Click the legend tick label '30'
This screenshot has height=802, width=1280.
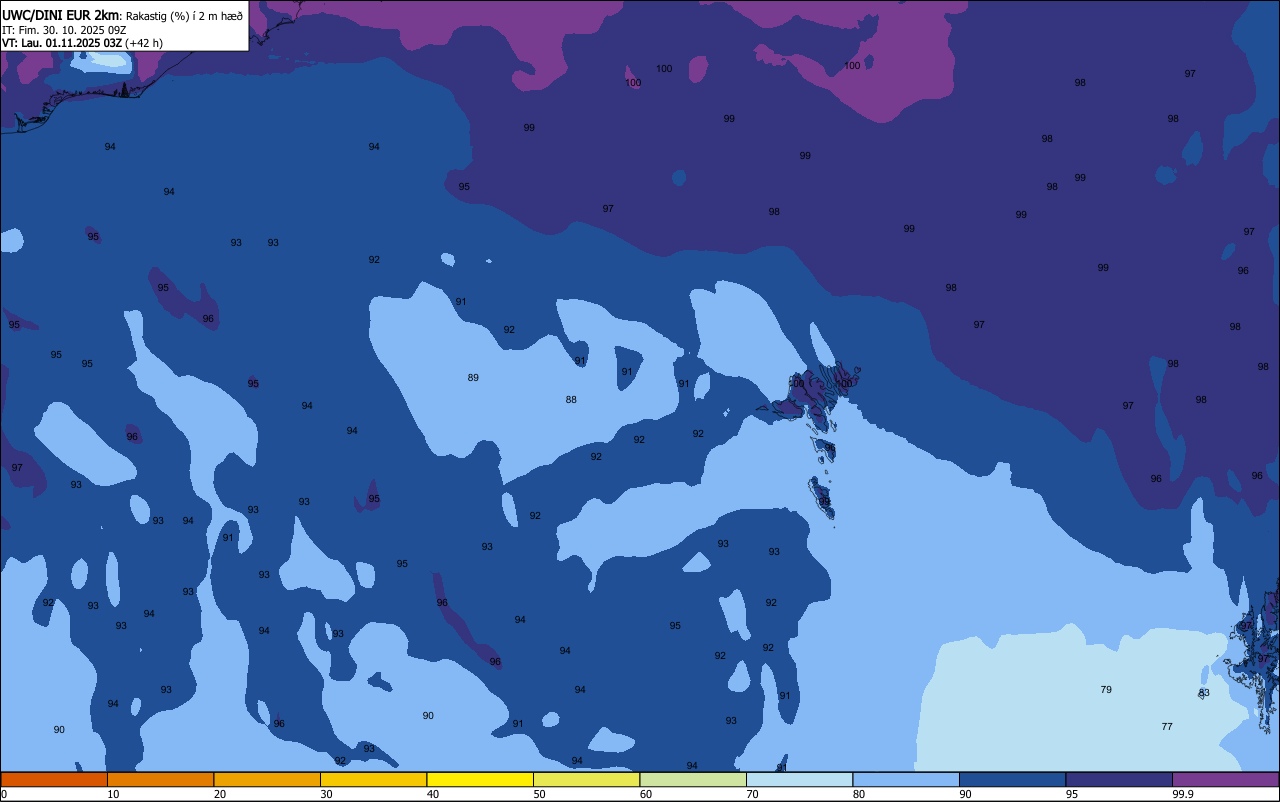click(326, 794)
